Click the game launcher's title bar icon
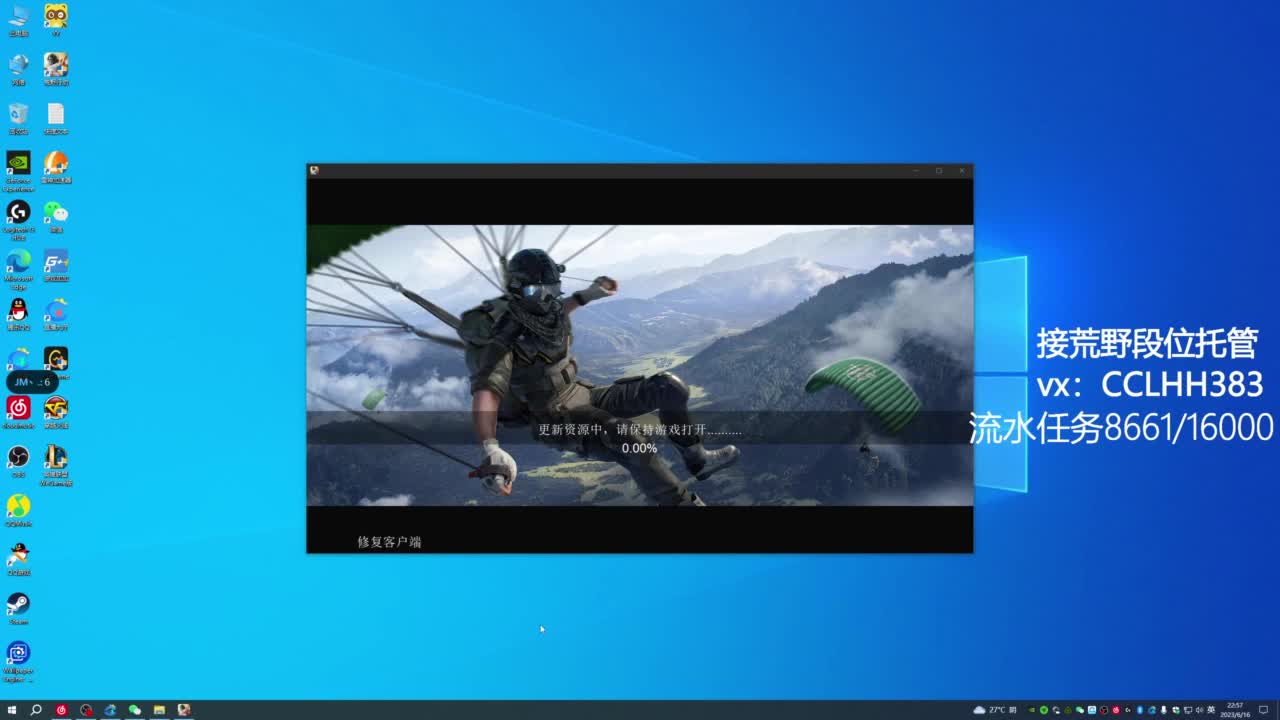Screen dimensions: 1280x720 (314, 170)
